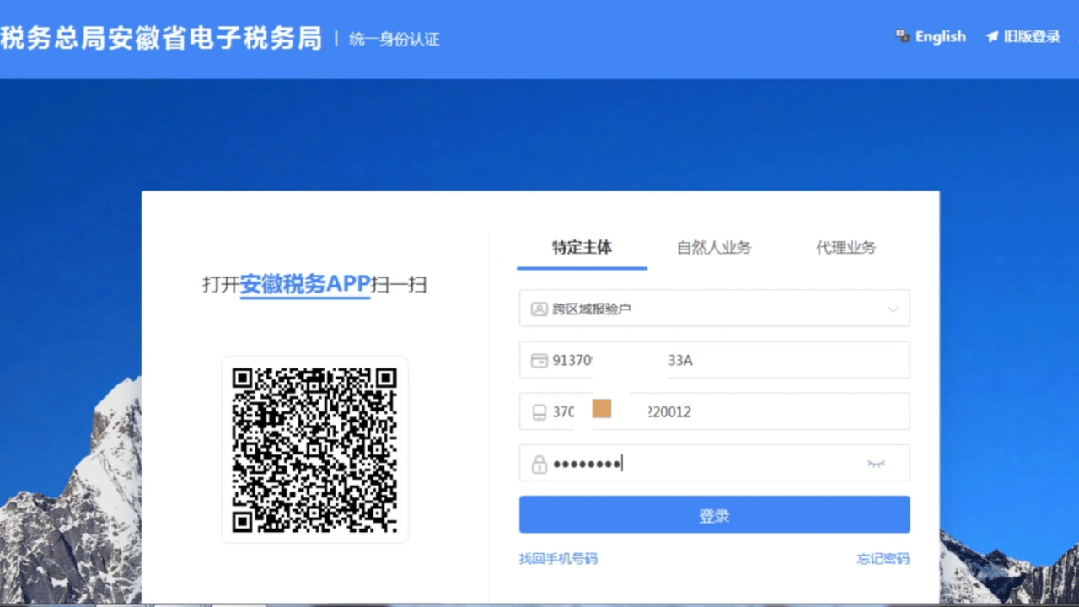The height and width of the screenshot is (607, 1079).
Task: Click the phone icon in the ID field
Action: (x=539, y=412)
